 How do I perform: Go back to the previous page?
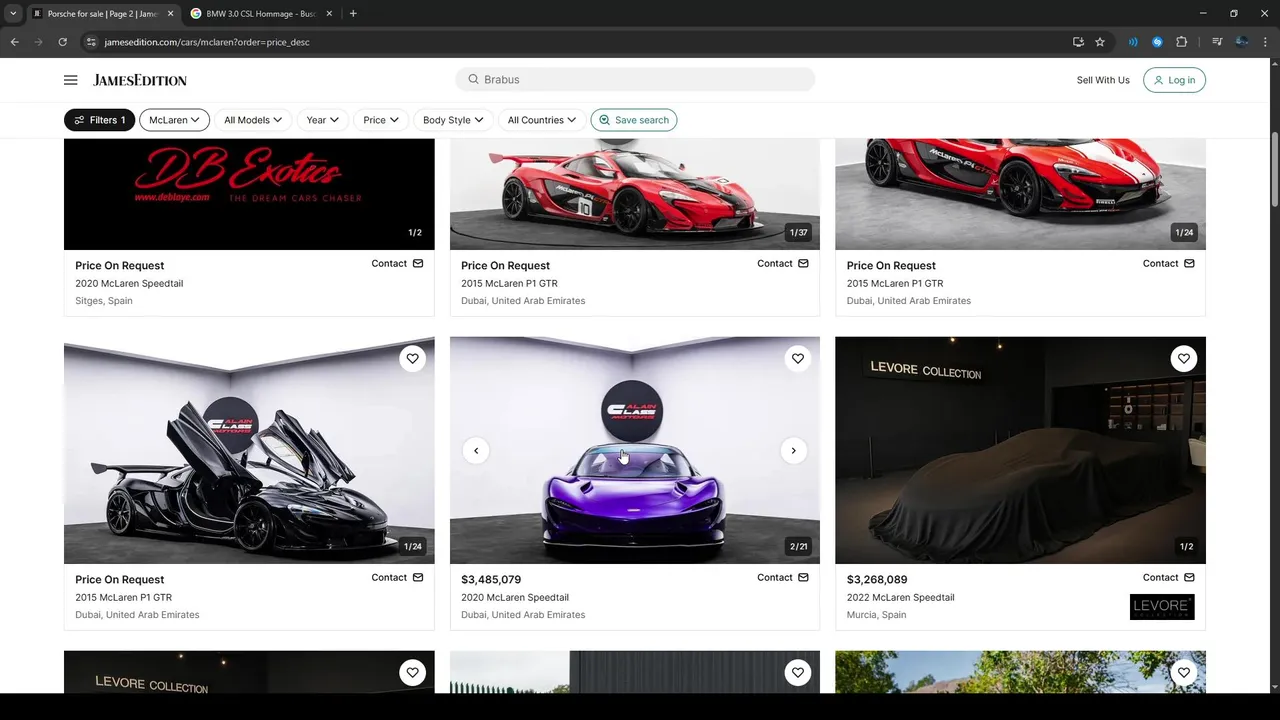pyautogui.click(x=14, y=42)
